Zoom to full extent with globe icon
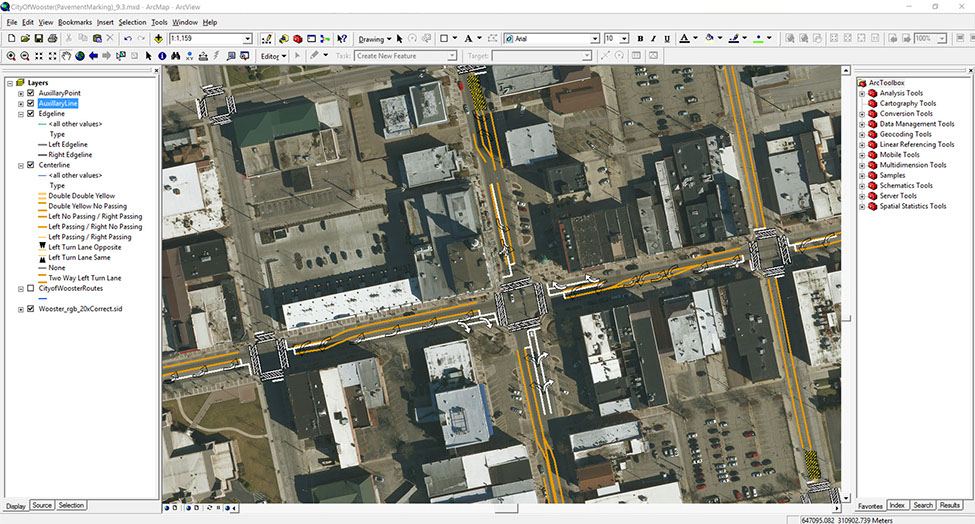This screenshot has height=524, width=975. (80, 56)
